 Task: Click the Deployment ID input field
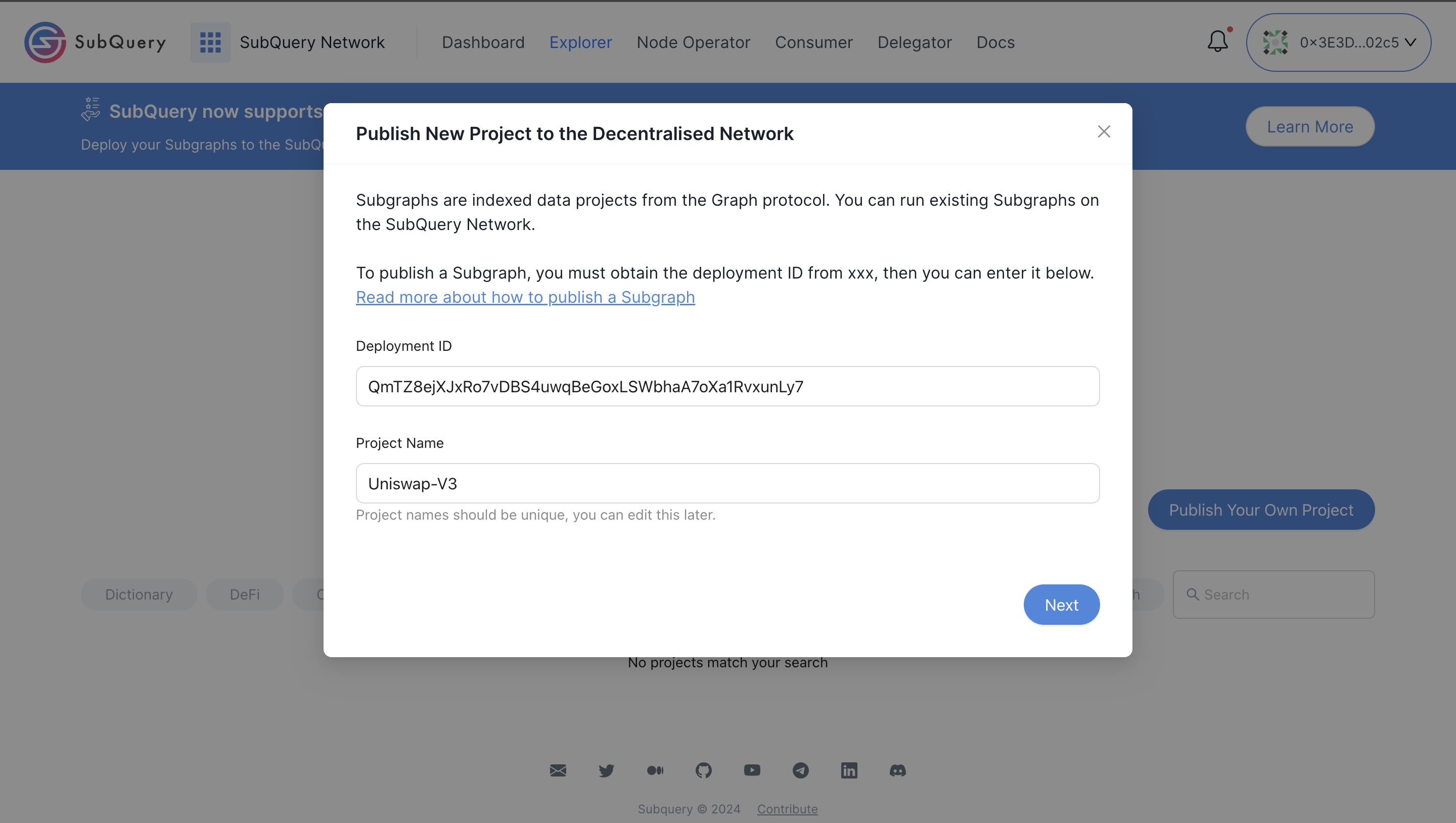pyautogui.click(x=728, y=386)
